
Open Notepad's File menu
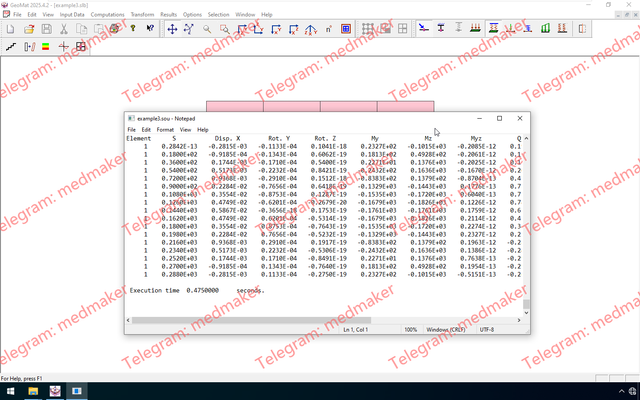click(x=131, y=130)
